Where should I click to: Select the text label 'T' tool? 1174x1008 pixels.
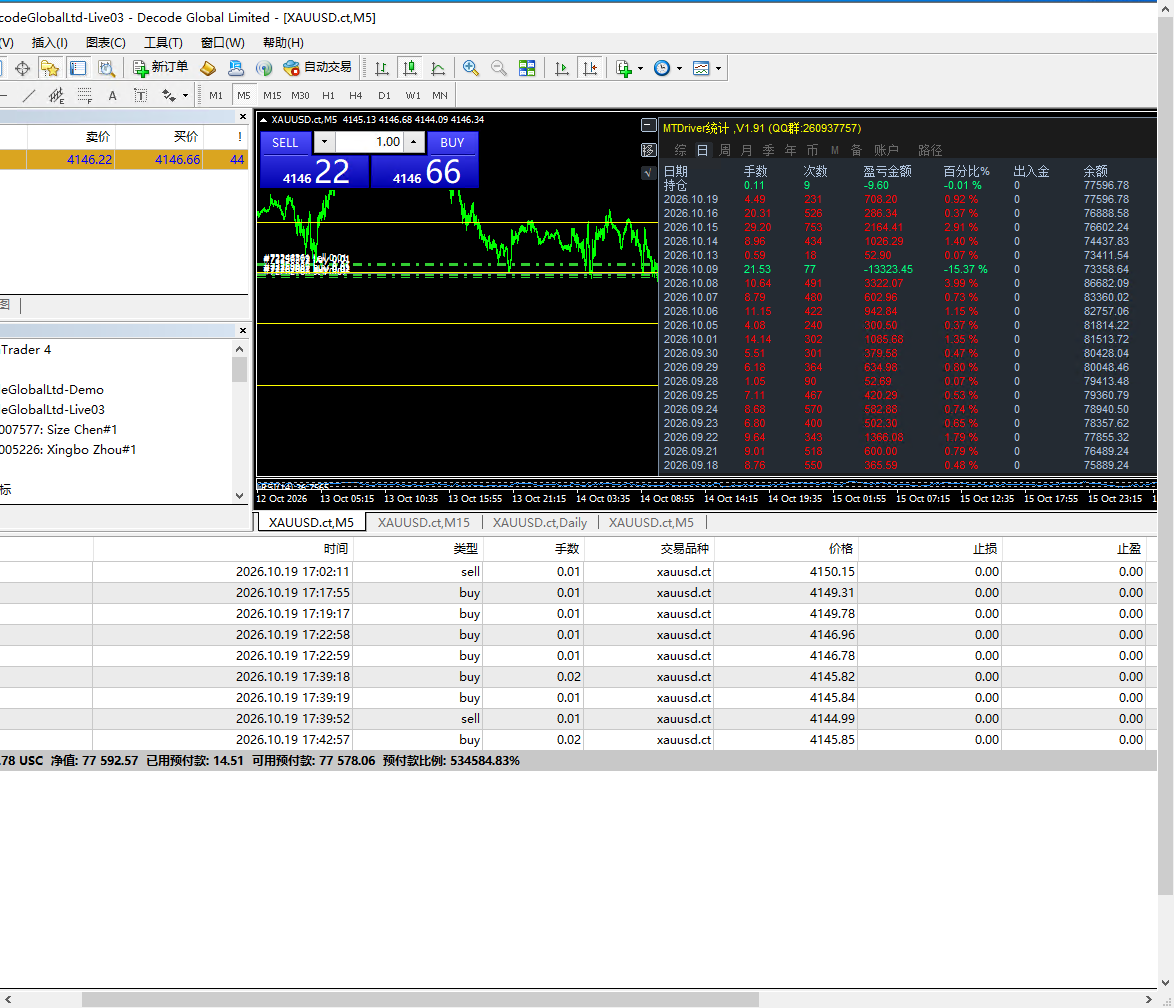[140, 96]
